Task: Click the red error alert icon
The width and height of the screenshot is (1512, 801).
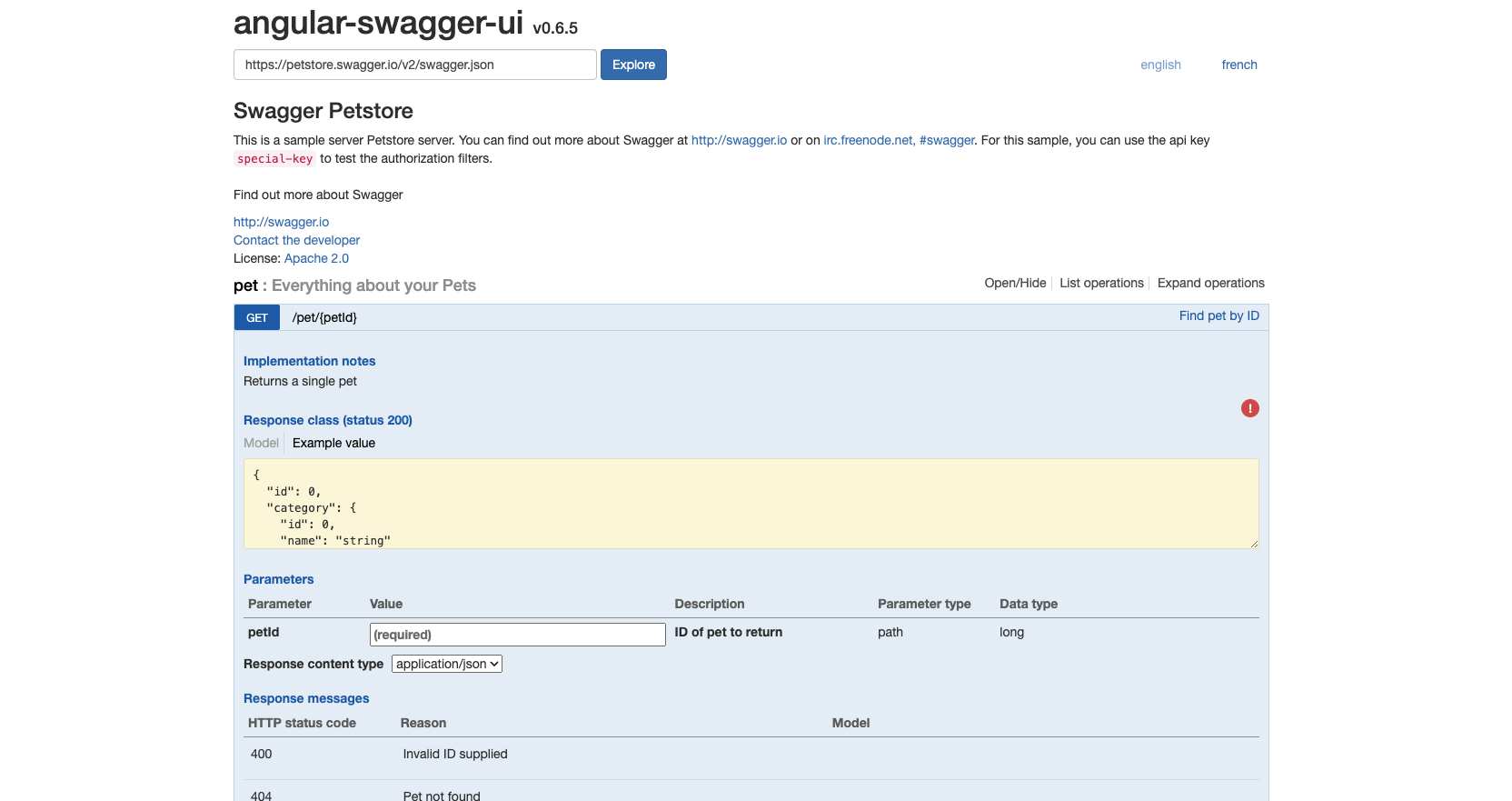Action: click(1249, 408)
